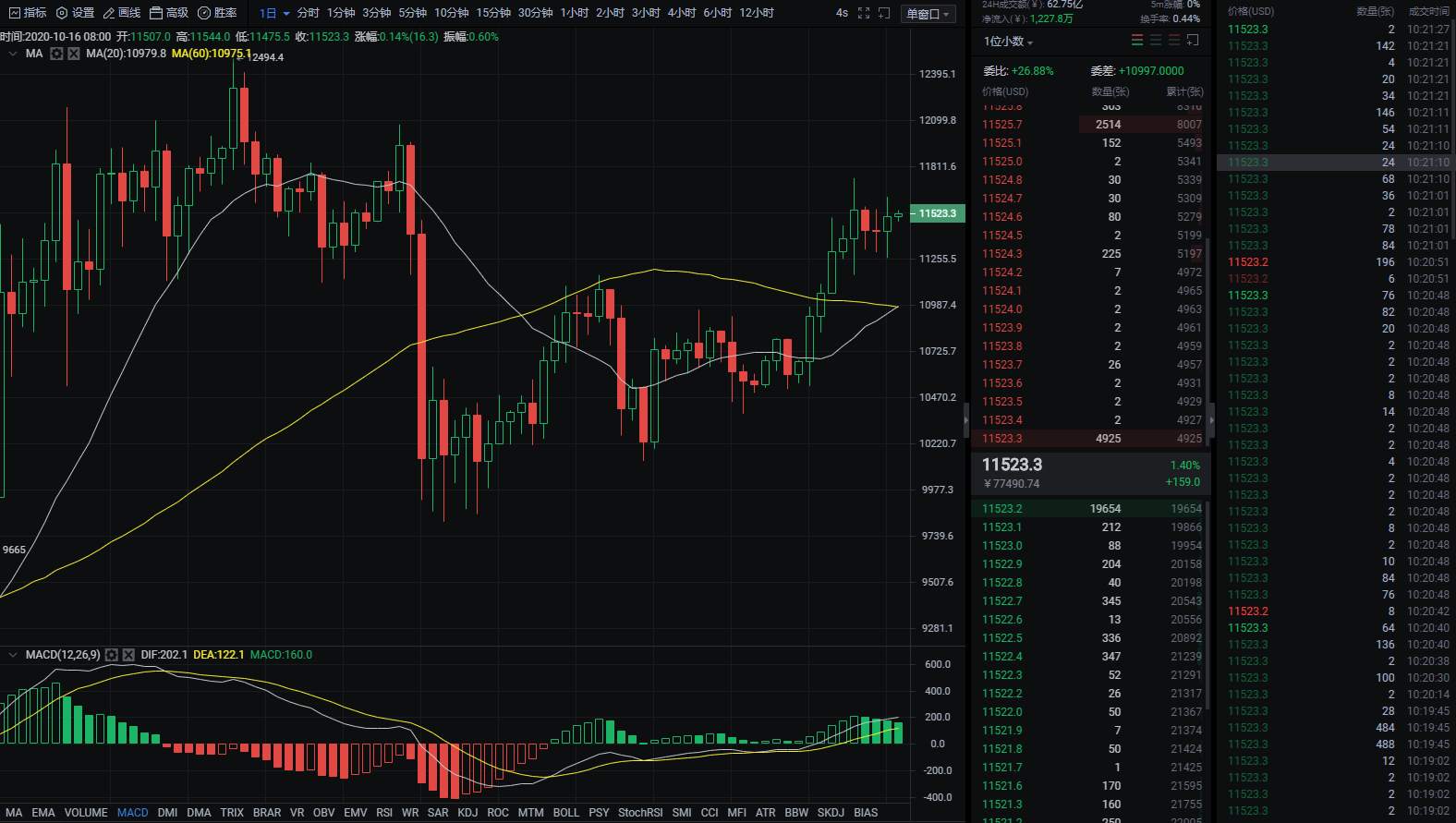Open the 1位小数 decimal precision dropdown

1008,42
